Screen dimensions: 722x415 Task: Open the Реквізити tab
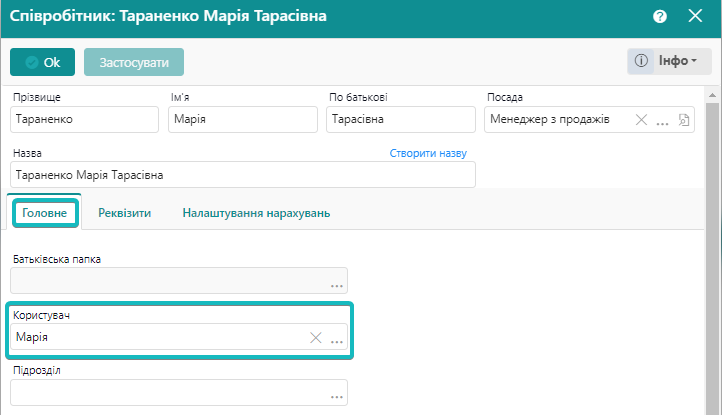(124, 213)
